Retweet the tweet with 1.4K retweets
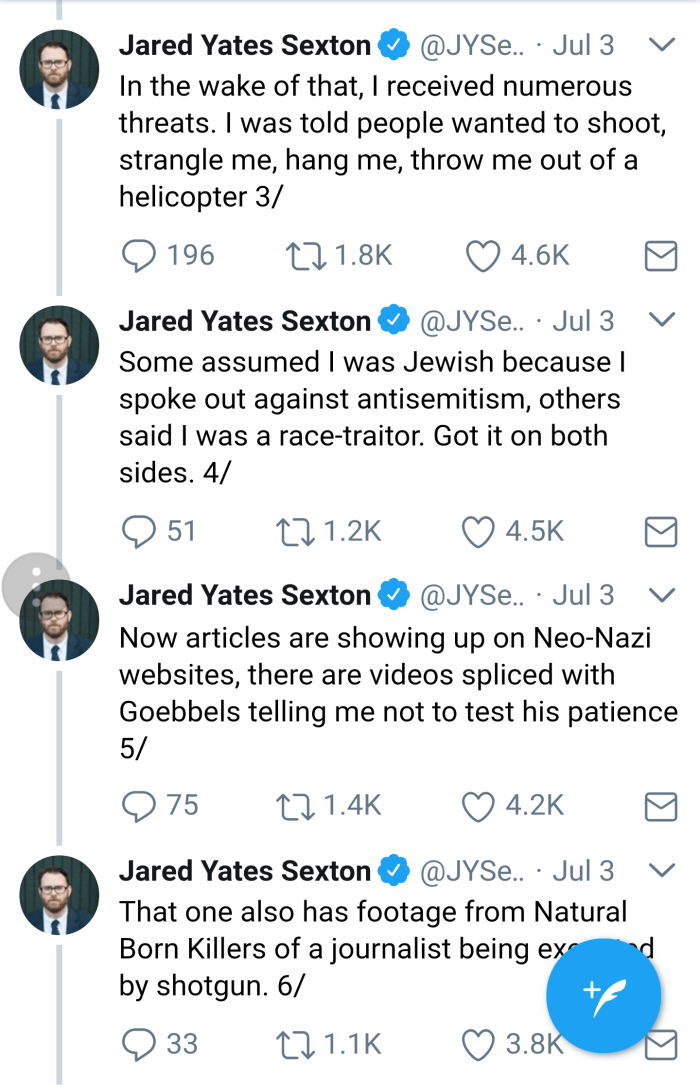 pos(297,804)
